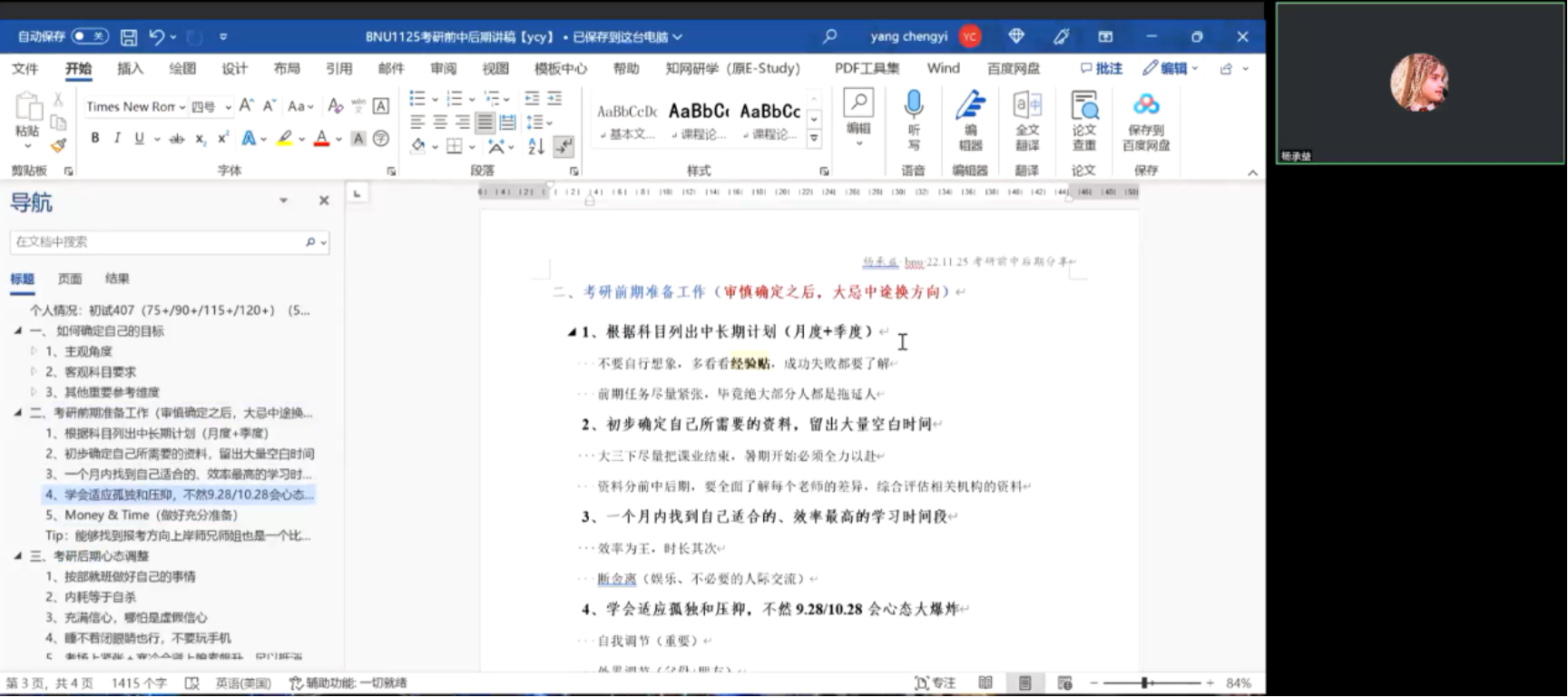Open the thesis plagiarism check tool

1083,120
